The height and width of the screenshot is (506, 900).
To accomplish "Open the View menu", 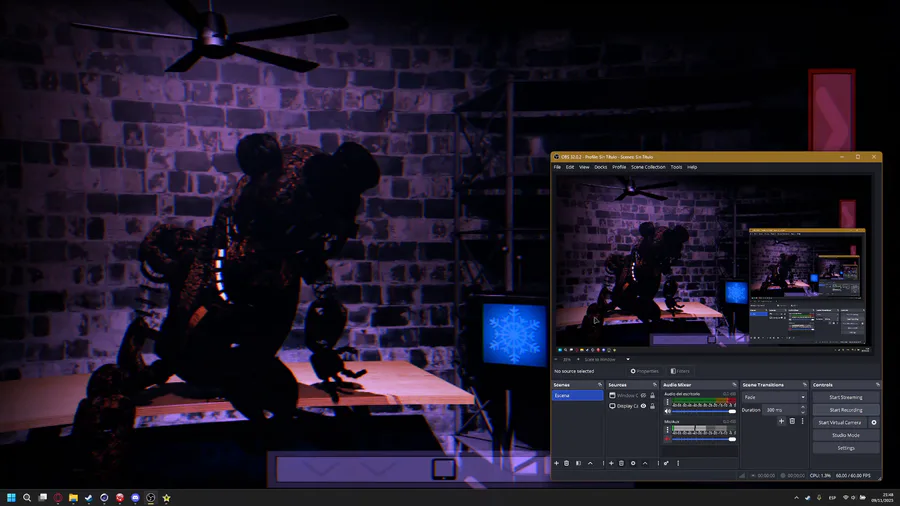I will (584, 167).
